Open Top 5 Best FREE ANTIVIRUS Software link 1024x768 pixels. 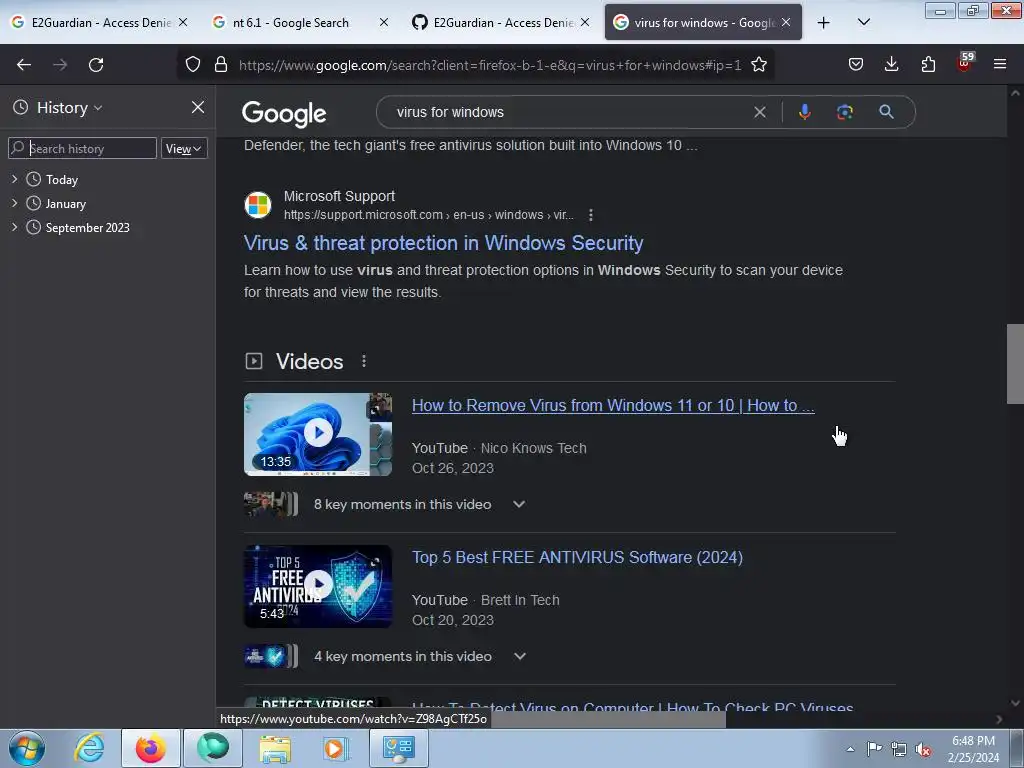coord(577,557)
